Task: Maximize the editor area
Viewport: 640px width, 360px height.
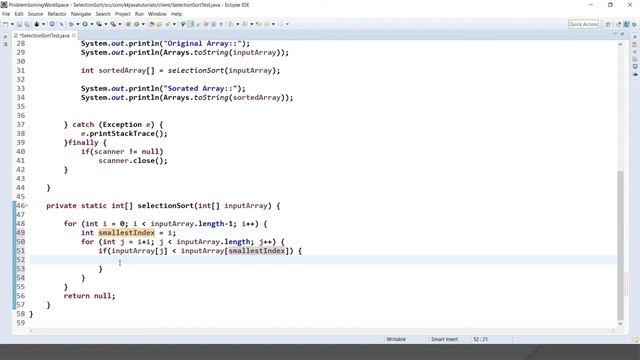Action: [622, 34]
